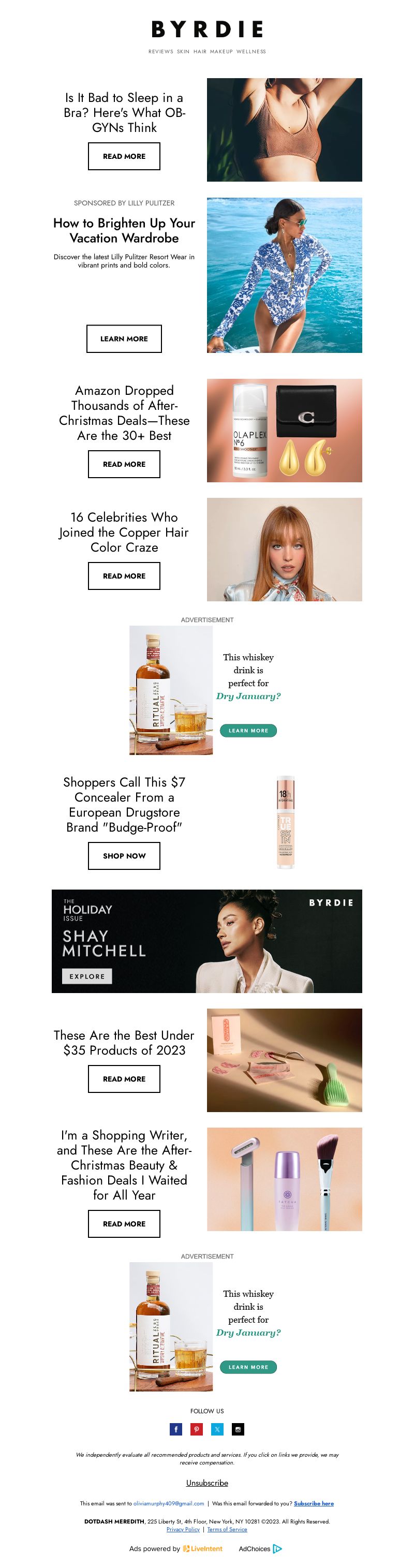
Task: Open the Privacy Policy link
Action: [x=183, y=1529]
